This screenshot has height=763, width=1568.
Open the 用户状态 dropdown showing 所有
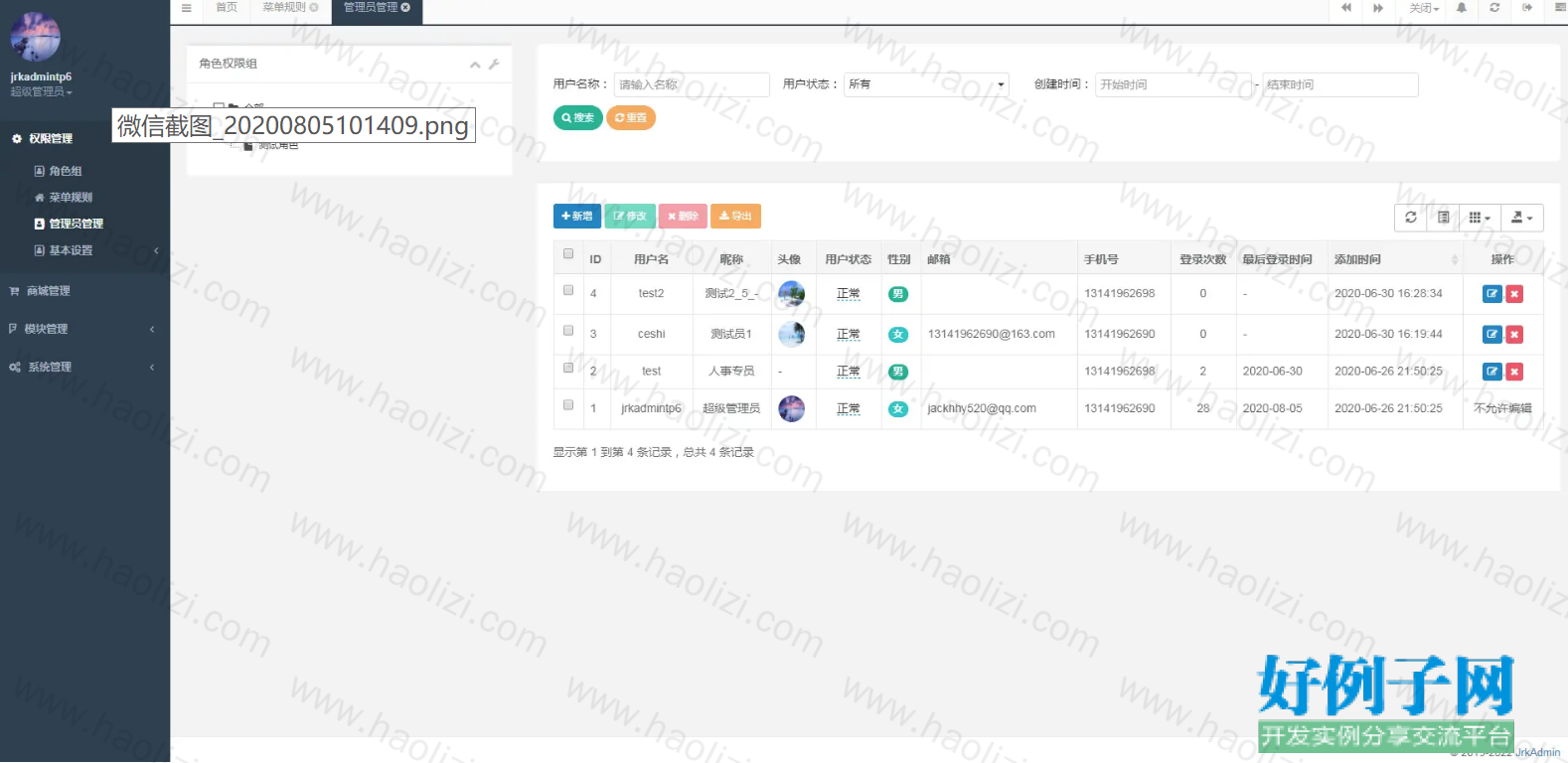tap(926, 84)
